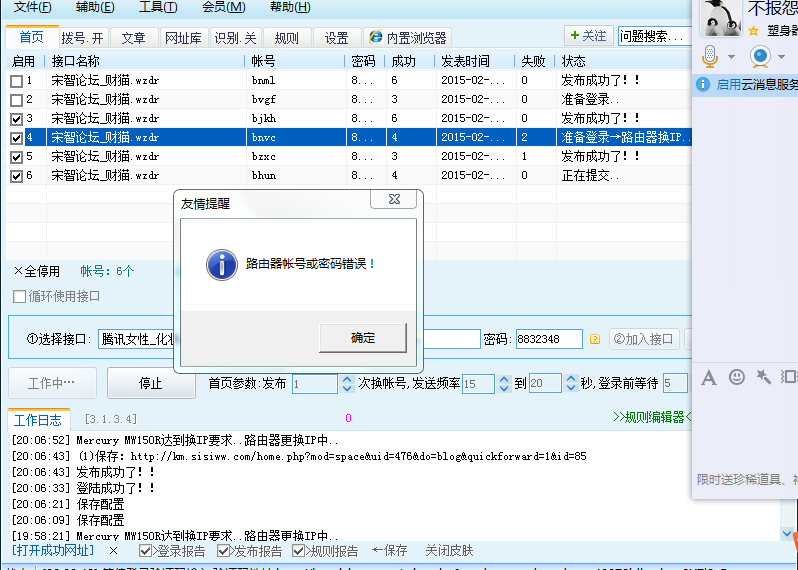Switch to the 文章 tab
798x570 pixels.
[x=133, y=38]
